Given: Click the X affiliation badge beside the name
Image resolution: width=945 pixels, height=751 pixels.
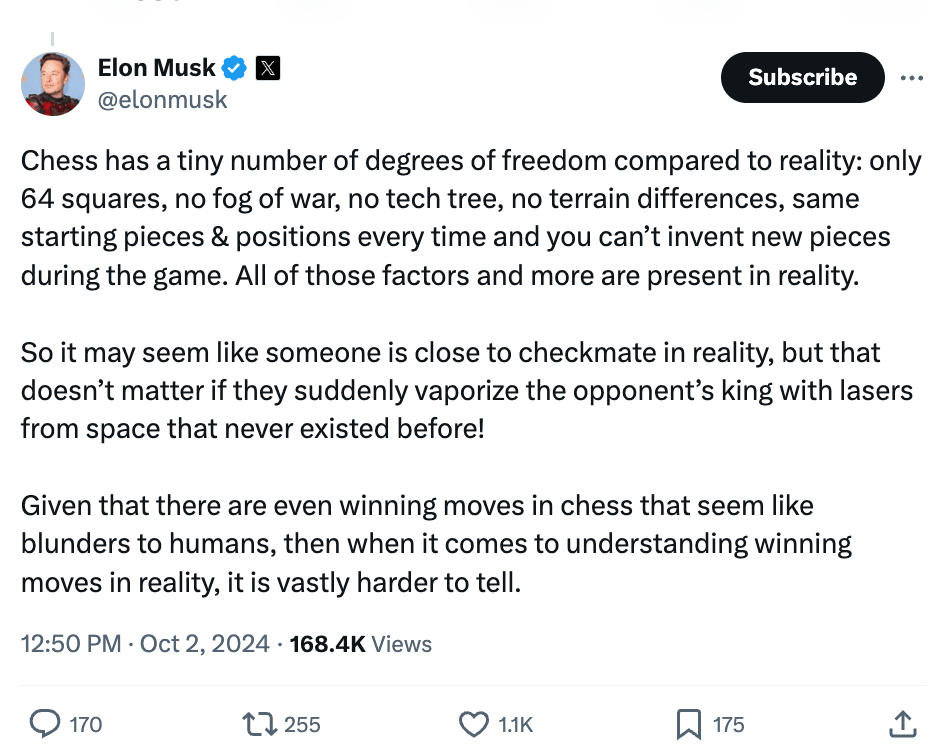Looking at the screenshot, I should pyautogui.click(x=267, y=68).
